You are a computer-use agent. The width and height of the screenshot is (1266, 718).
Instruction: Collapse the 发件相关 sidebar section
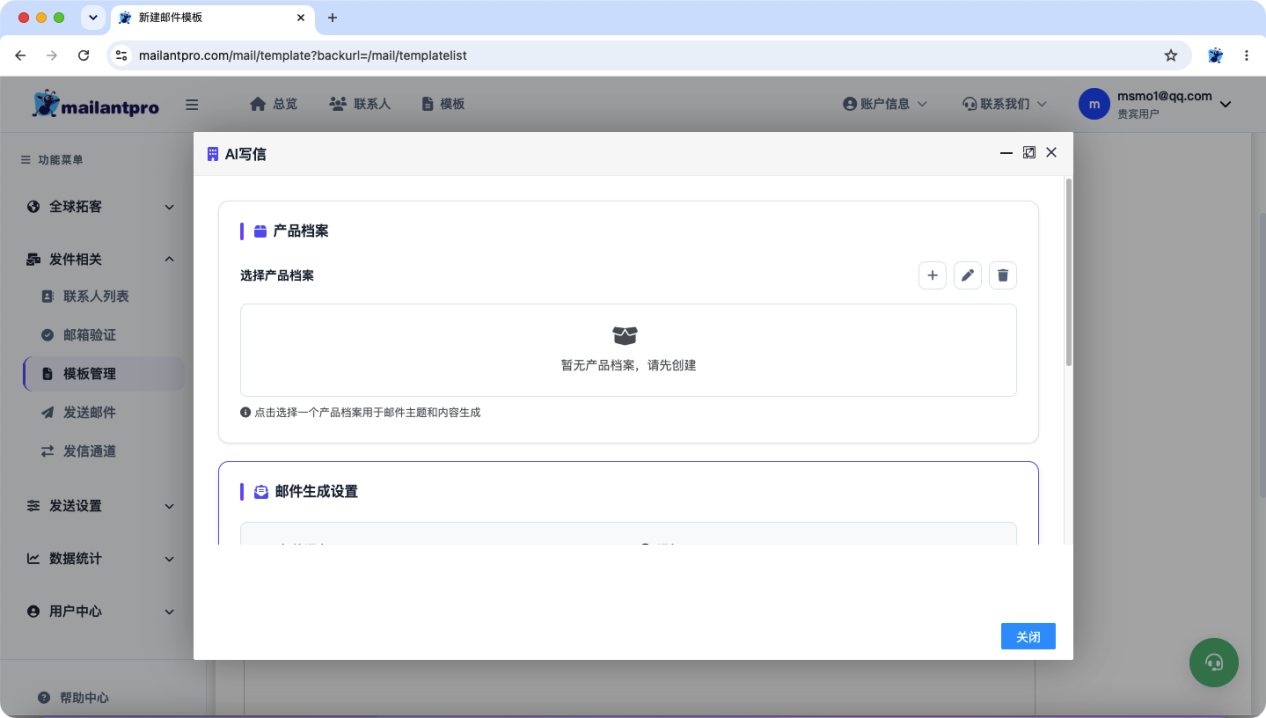(100, 259)
